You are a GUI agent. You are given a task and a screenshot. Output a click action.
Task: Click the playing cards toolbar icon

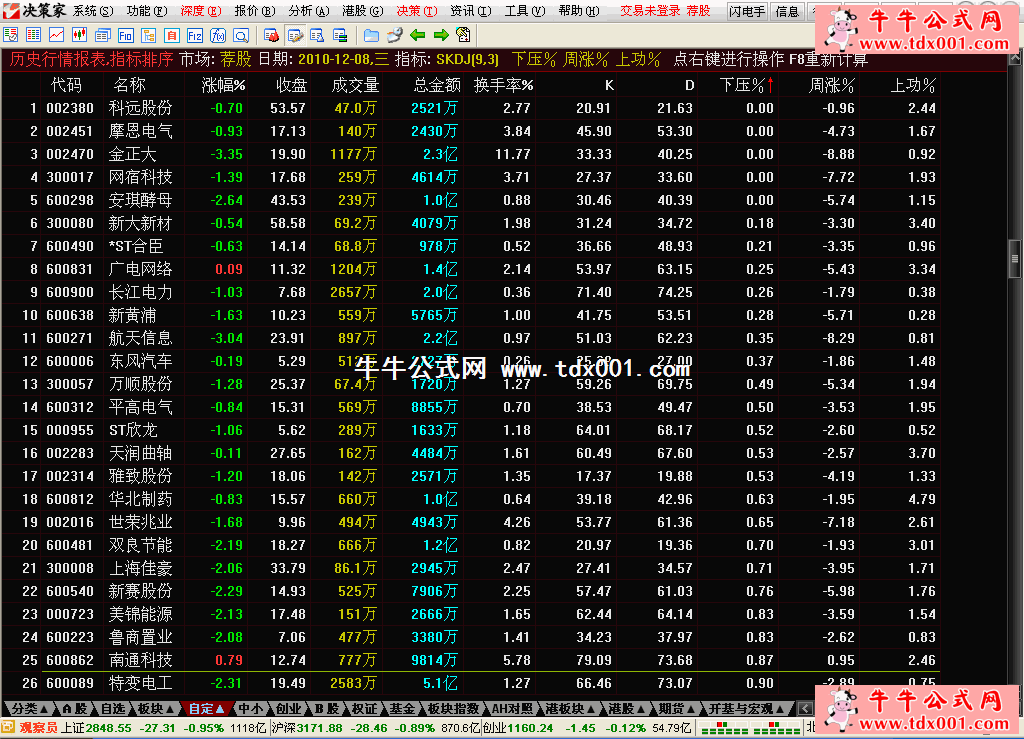coord(463,35)
